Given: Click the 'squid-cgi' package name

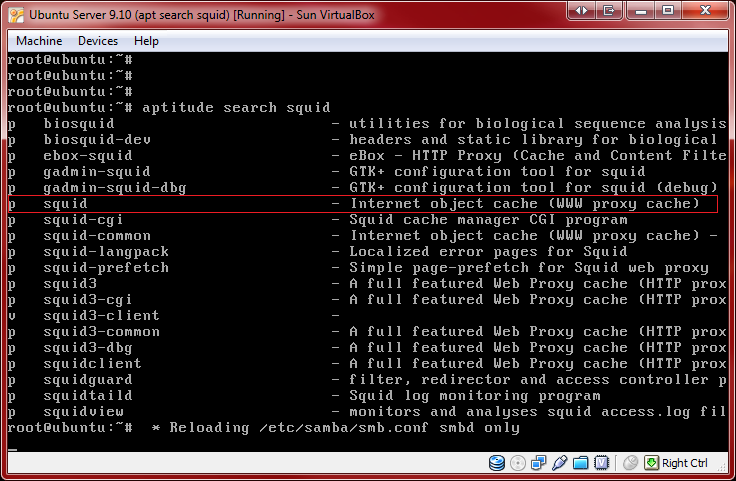Looking at the screenshot, I should coord(83,220).
